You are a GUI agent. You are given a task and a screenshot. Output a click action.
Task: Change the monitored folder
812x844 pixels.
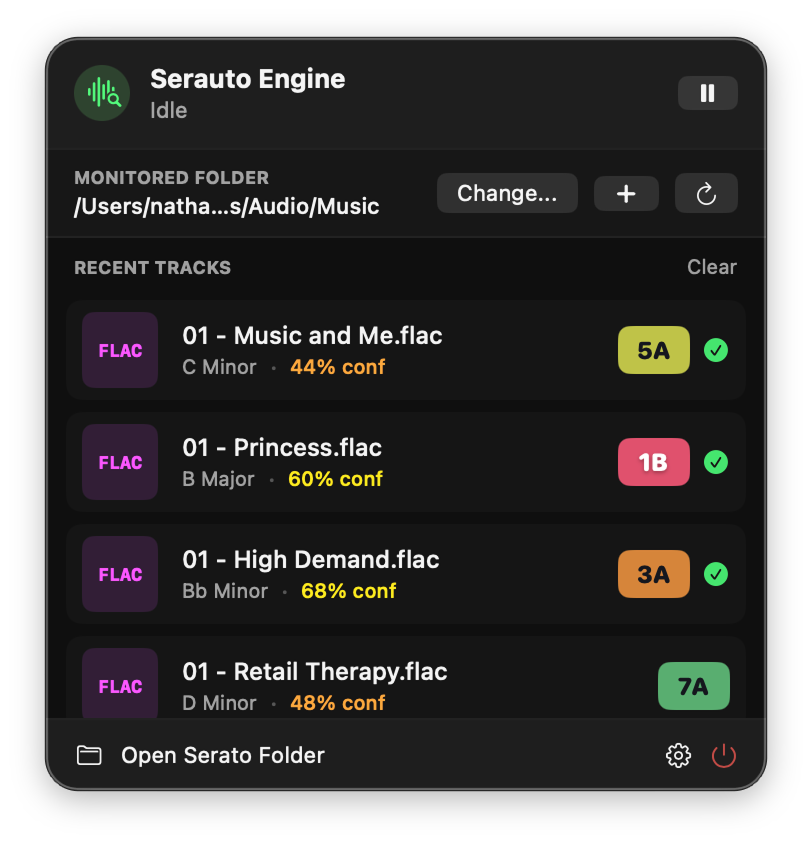pos(507,193)
